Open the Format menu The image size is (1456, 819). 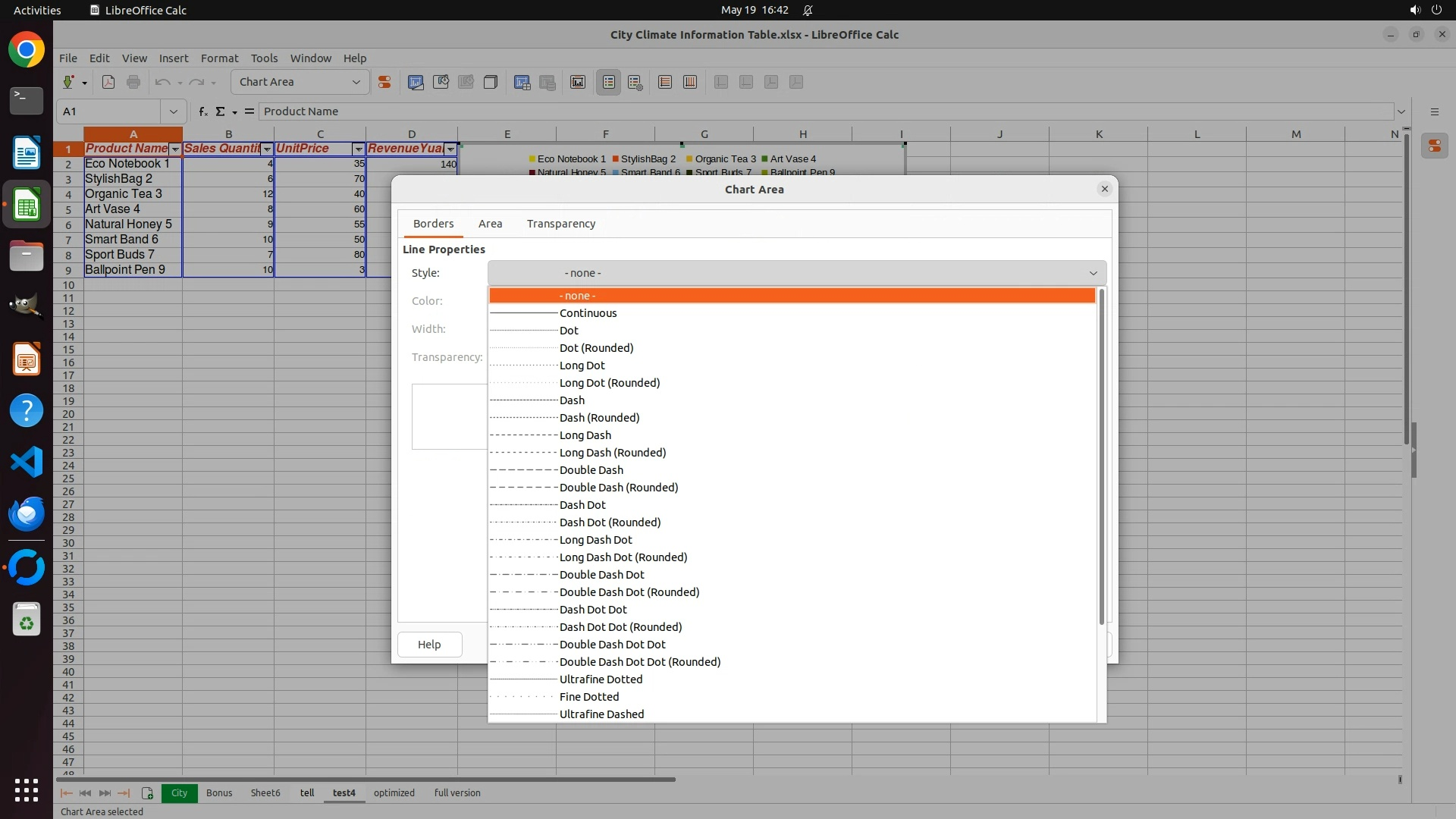coord(219,58)
